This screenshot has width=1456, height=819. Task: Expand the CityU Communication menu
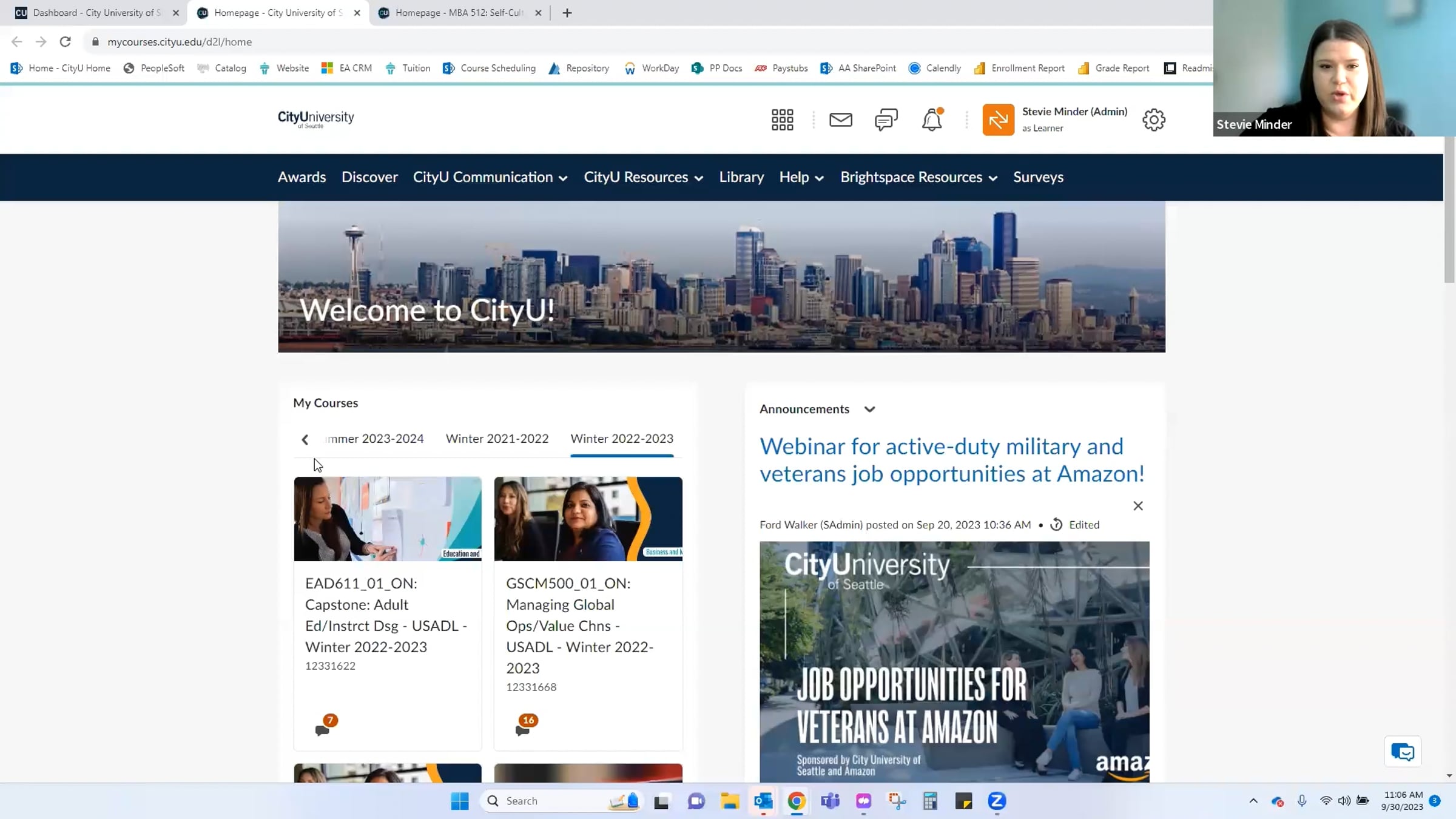pos(490,177)
